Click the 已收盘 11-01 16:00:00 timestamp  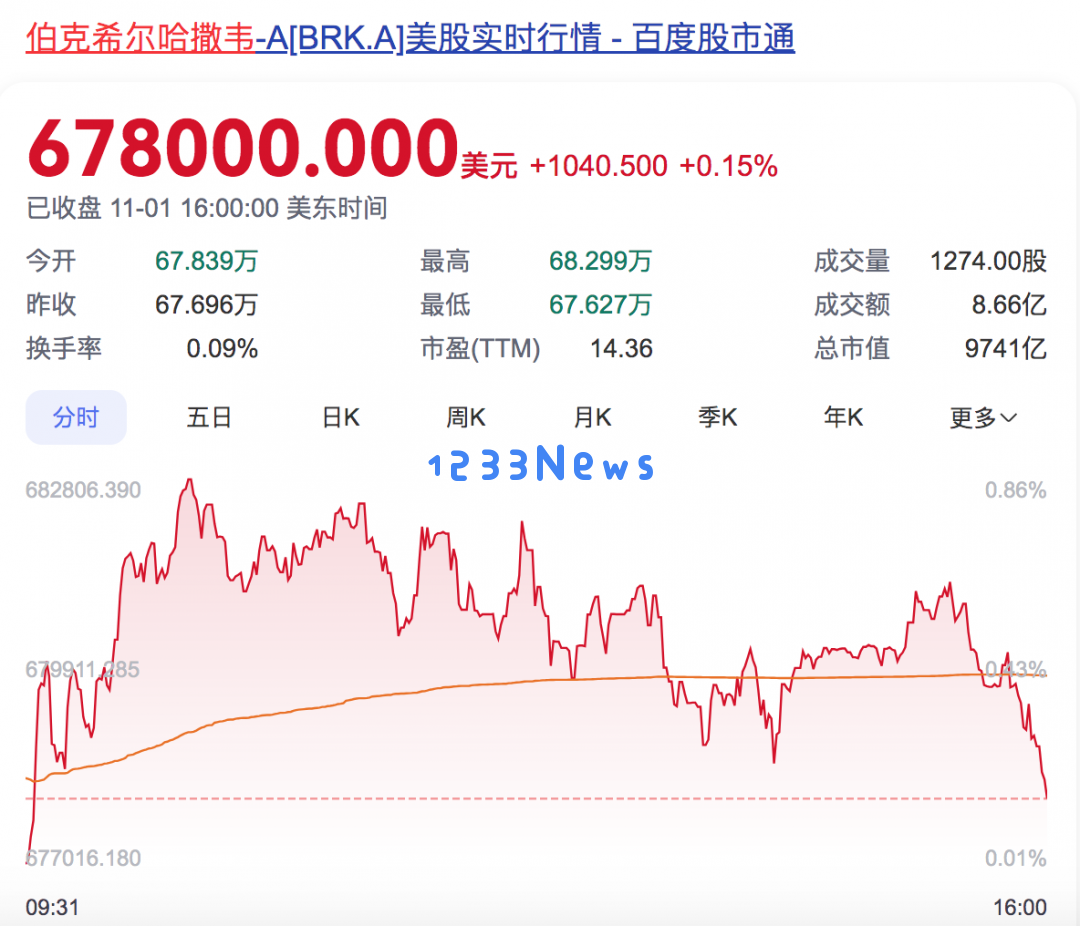[x=207, y=208]
